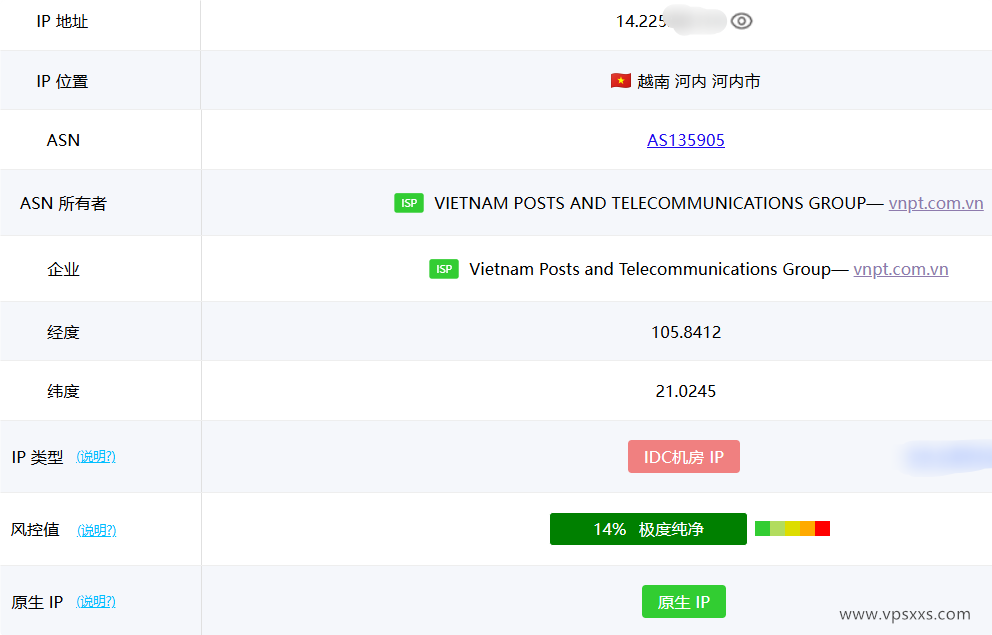Image resolution: width=992 pixels, height=635 pixels.
Task: Click the yellow segment of the risk bar
Action: 792,528
